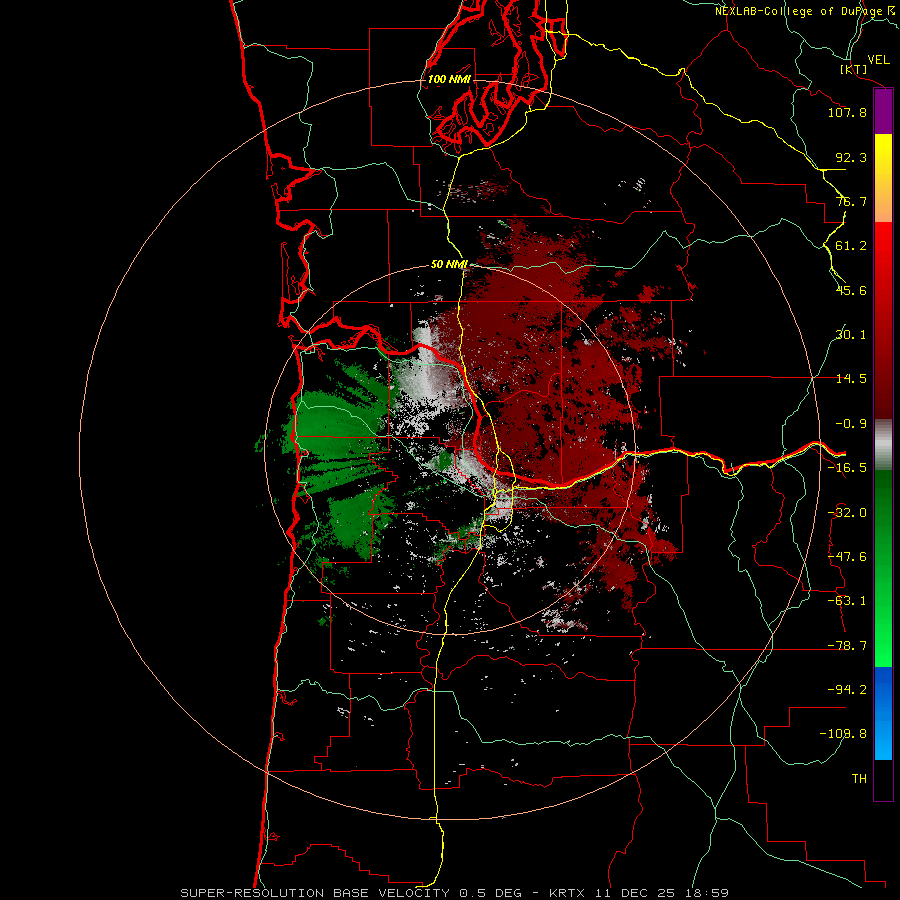Viewport: 900px width, 900px height.
Task: Click the 14.5 velocity scale value
Action: [851, 379]
